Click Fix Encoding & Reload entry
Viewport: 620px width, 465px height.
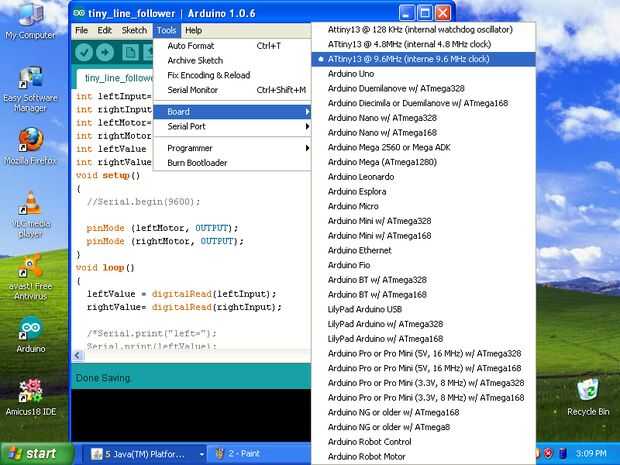232,75
